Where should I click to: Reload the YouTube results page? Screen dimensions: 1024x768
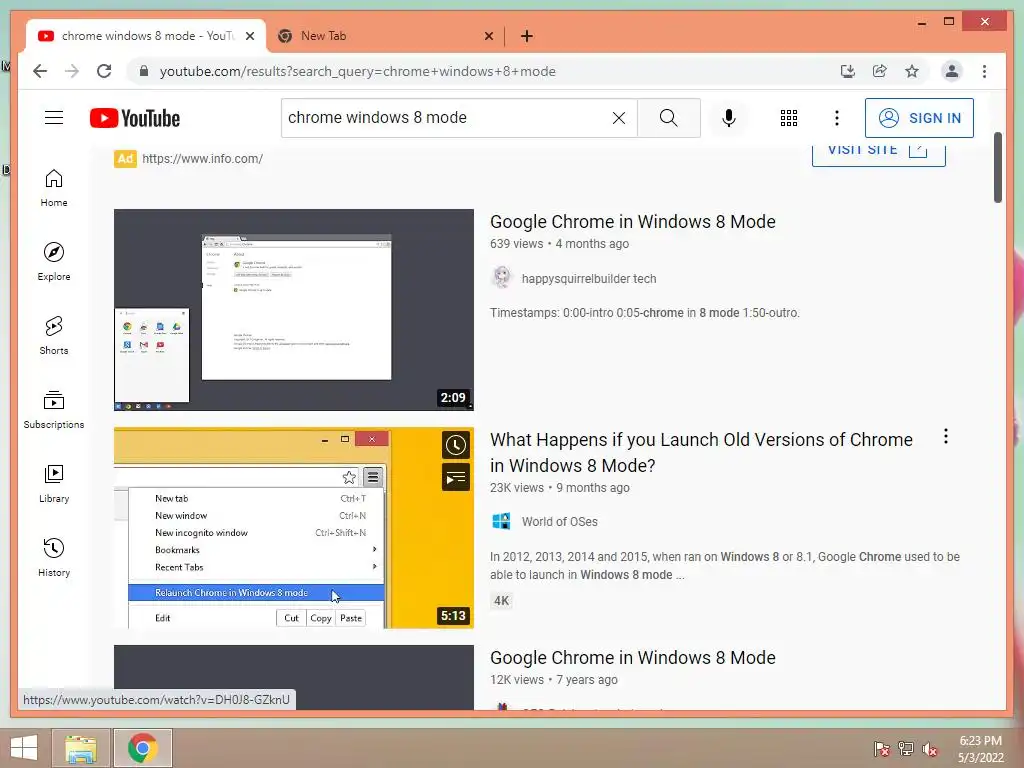(x=104, y=71)
